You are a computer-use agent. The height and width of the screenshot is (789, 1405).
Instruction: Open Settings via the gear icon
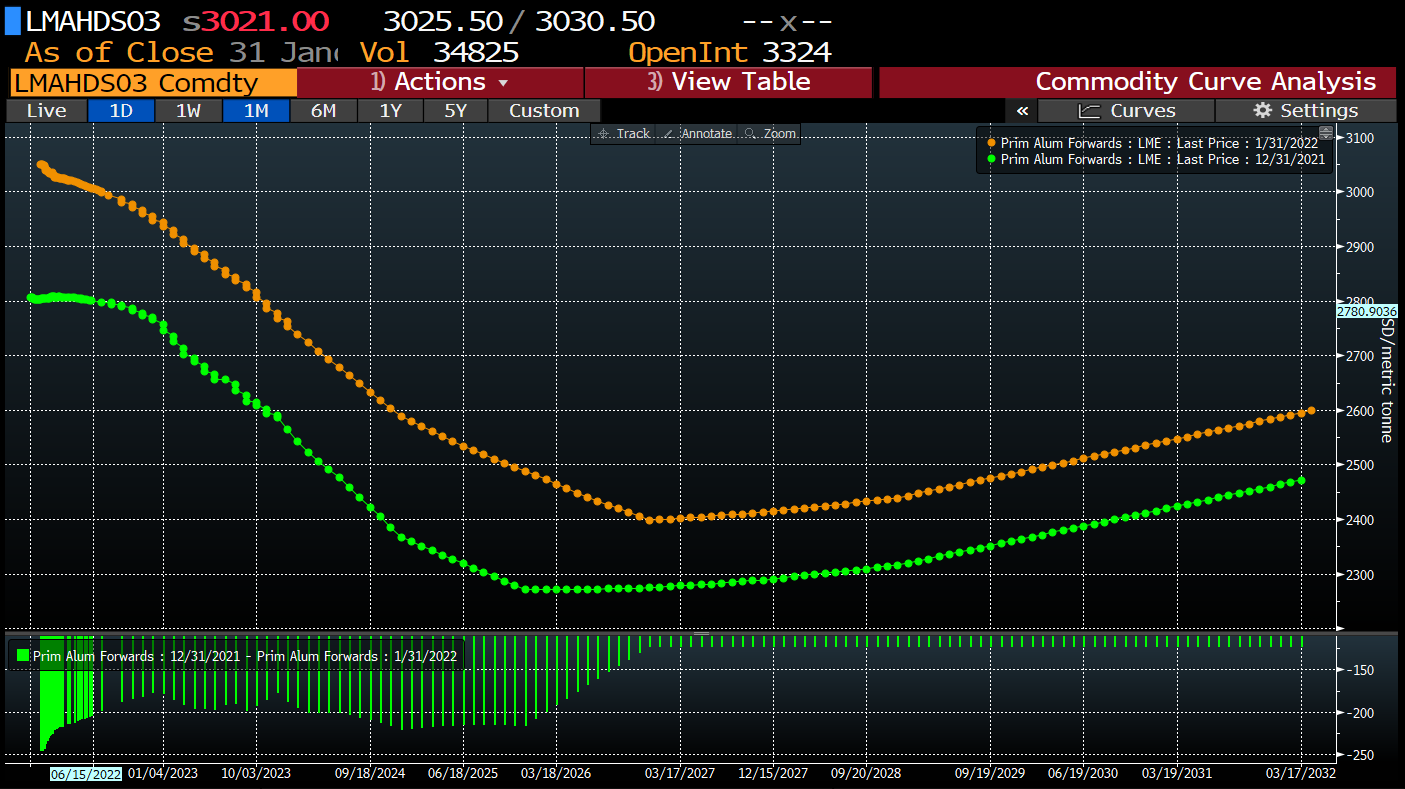click(1262, 111)
